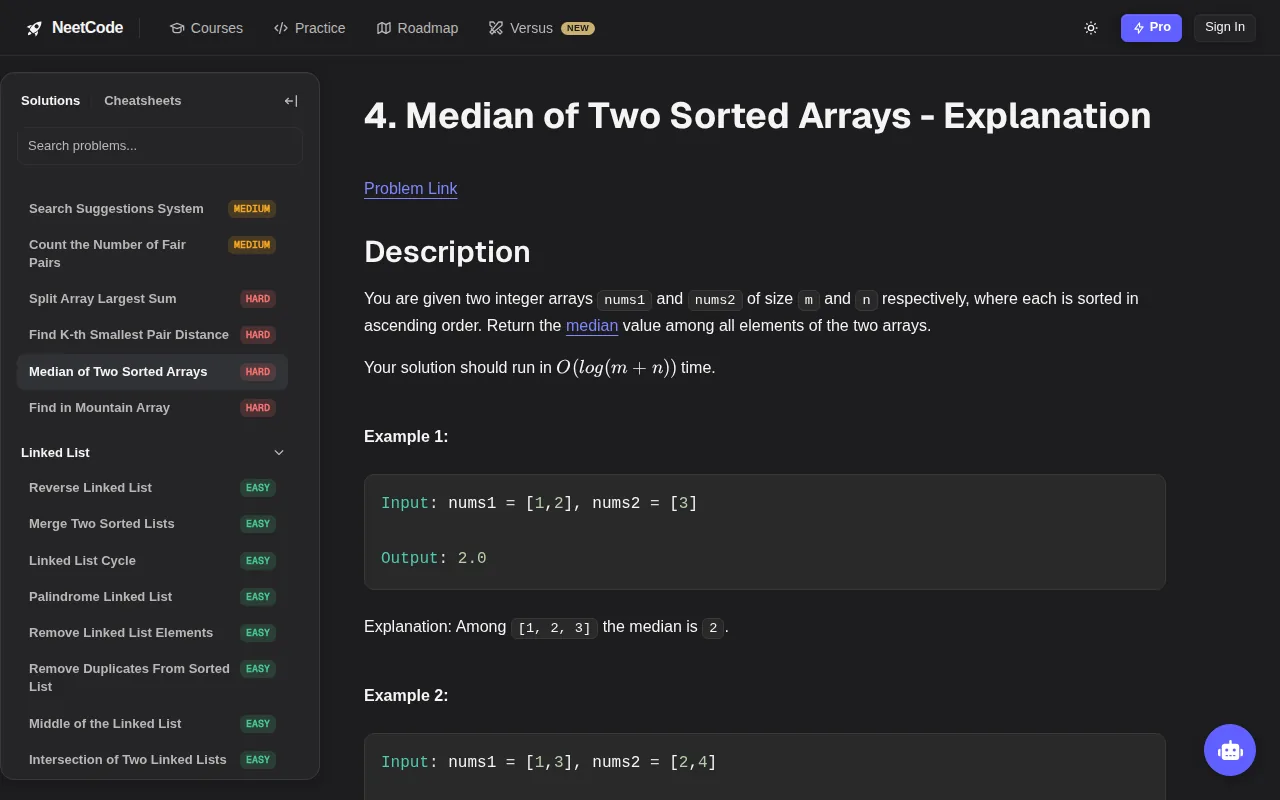Click the Example 1 code block
The image size is (1280, 800).
(x=765, y=532)
